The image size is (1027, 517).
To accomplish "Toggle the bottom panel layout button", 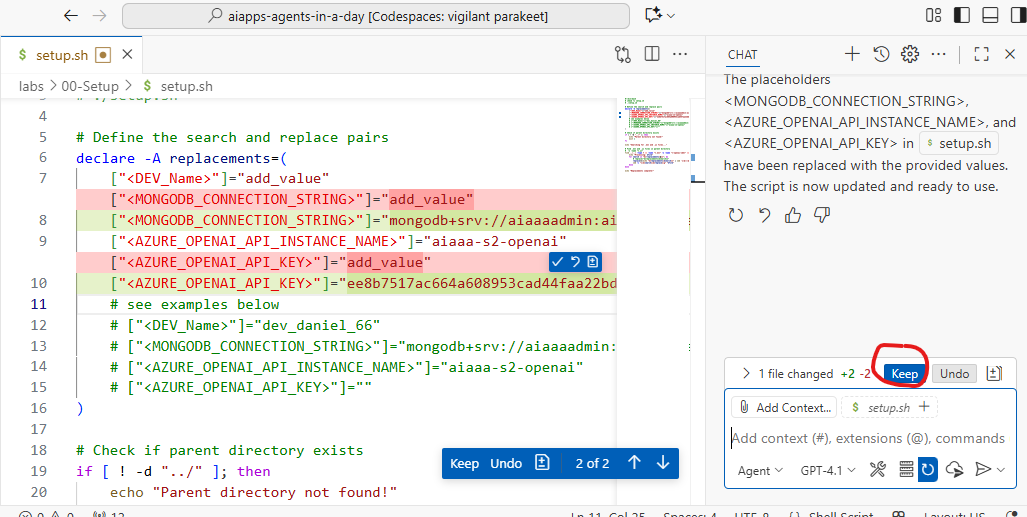I will pos(990,16).
